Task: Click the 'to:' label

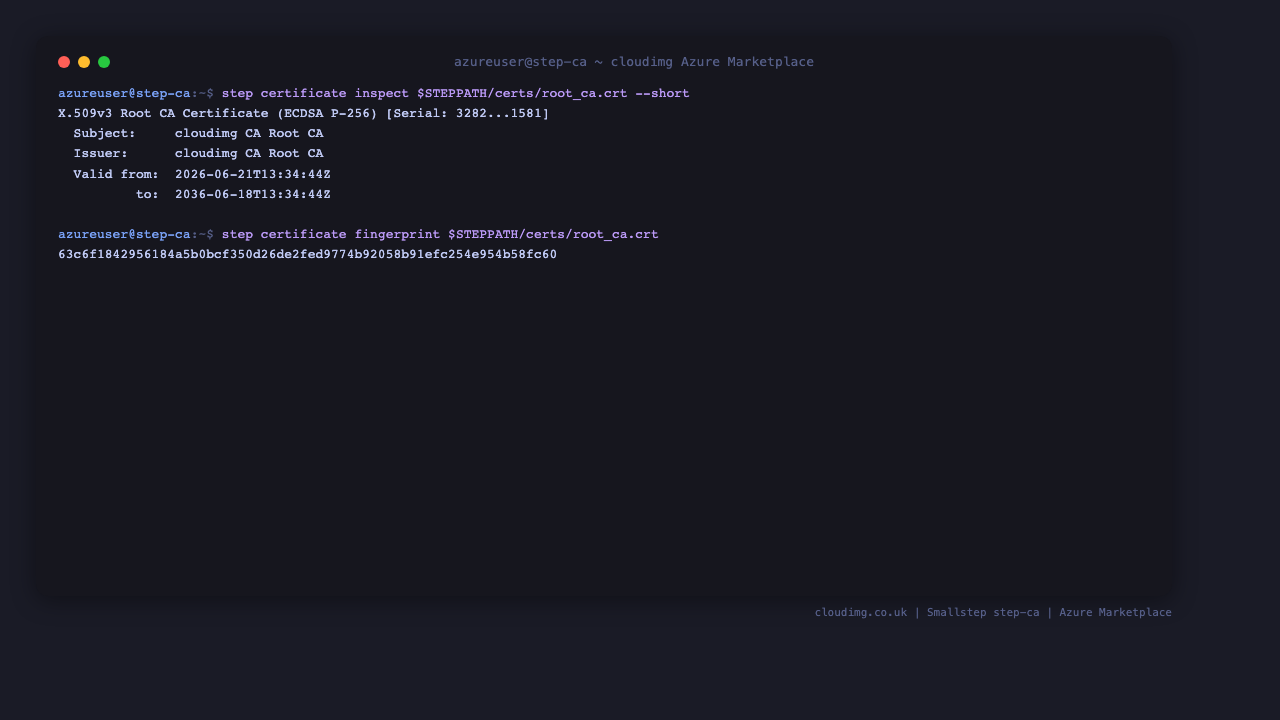Action: pyautogui.click(x=147, y=195)
